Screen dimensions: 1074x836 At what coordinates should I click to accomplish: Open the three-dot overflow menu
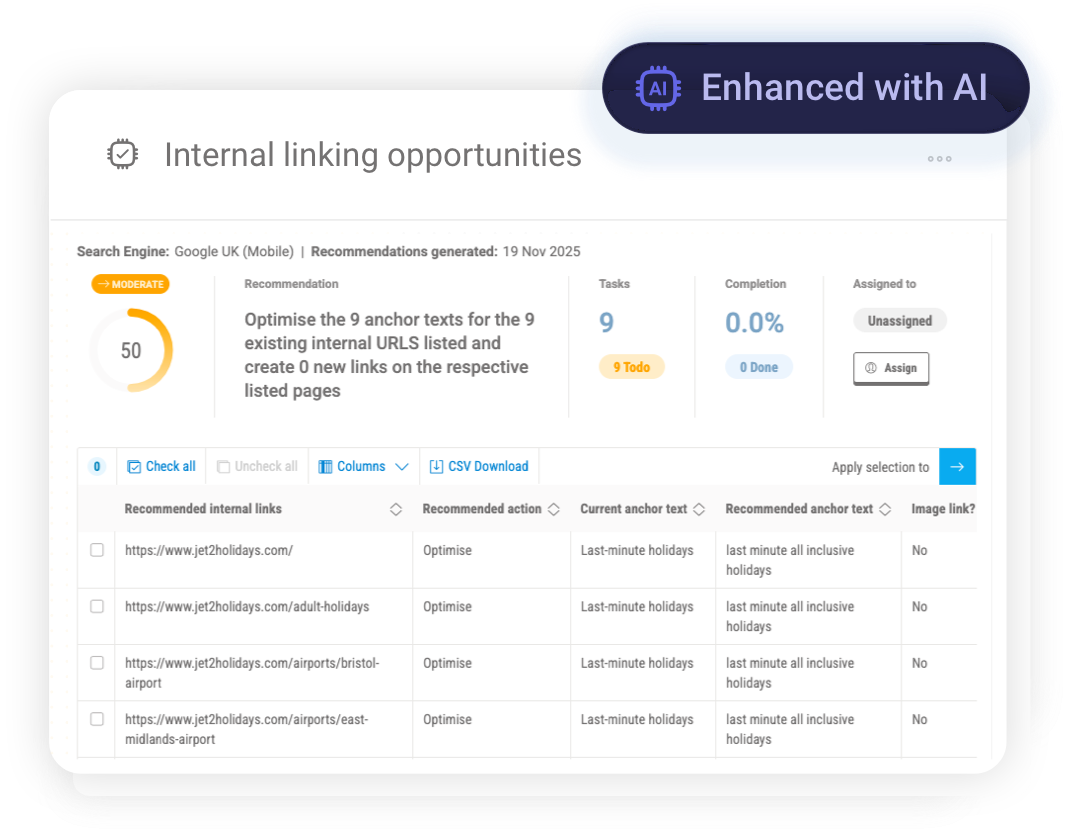tap(939, 158)
